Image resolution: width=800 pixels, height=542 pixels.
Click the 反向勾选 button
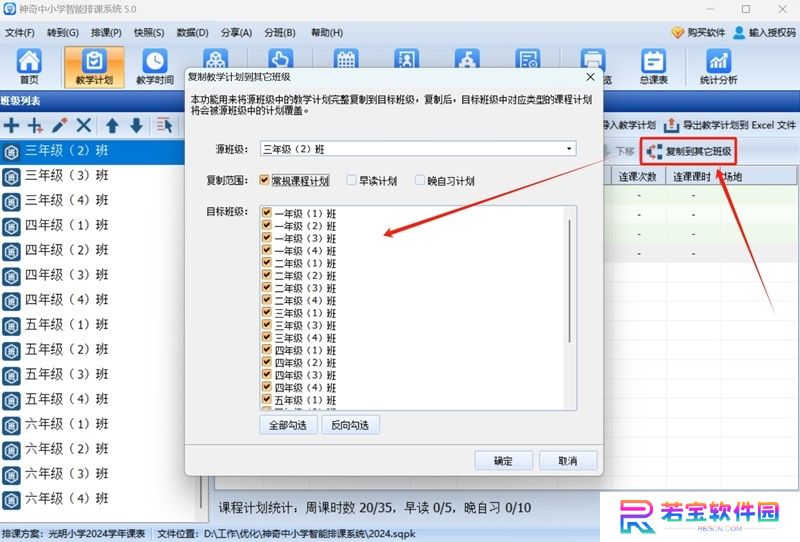click(x=351, y=425)
